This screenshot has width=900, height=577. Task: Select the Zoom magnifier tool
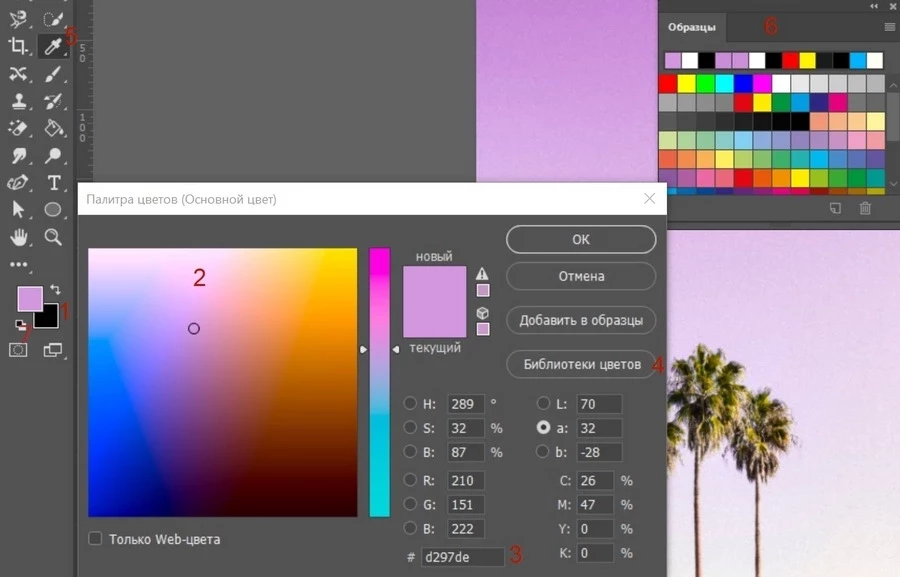(54, 237)
